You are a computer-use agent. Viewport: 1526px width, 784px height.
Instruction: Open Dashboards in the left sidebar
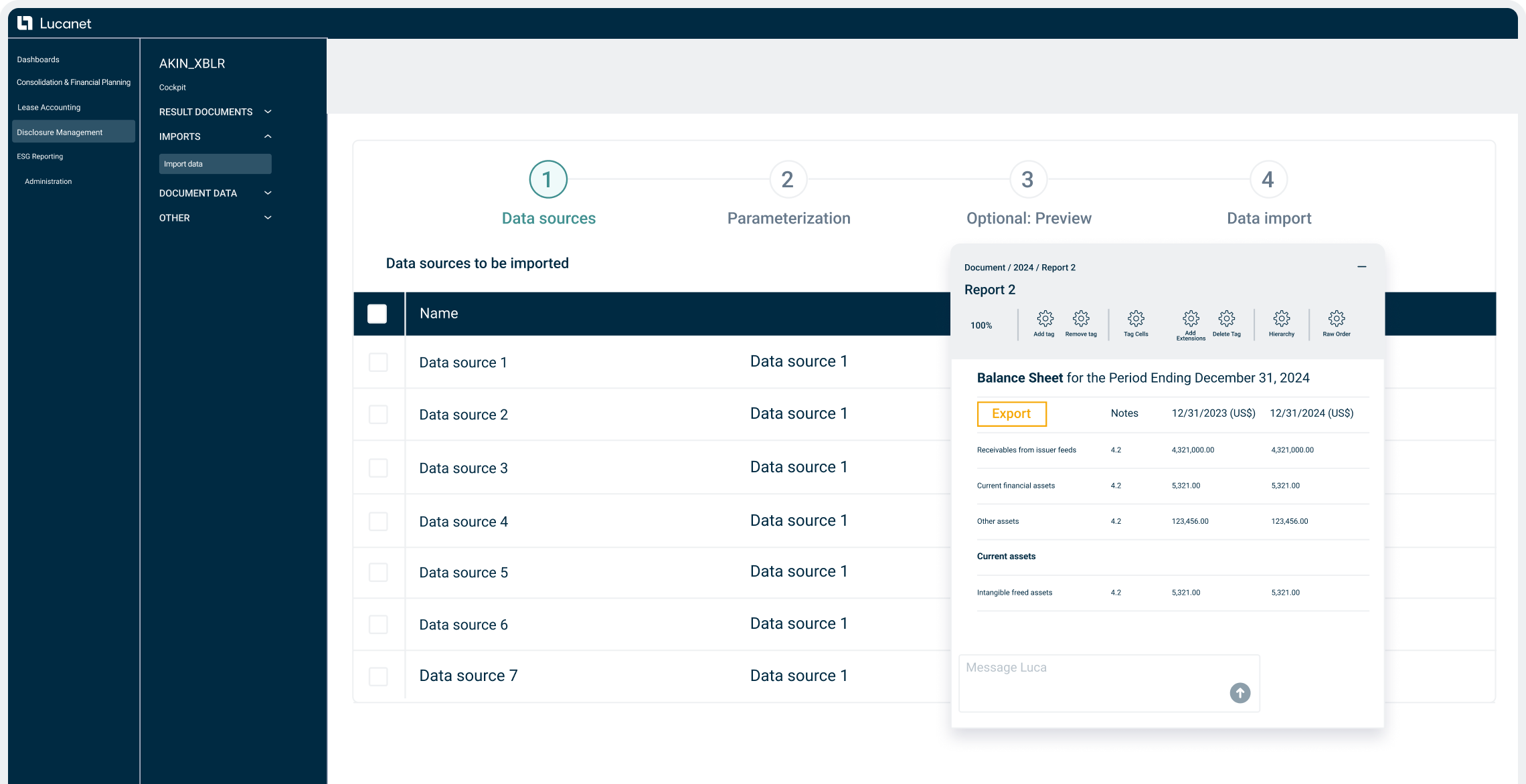click(38, 60)
